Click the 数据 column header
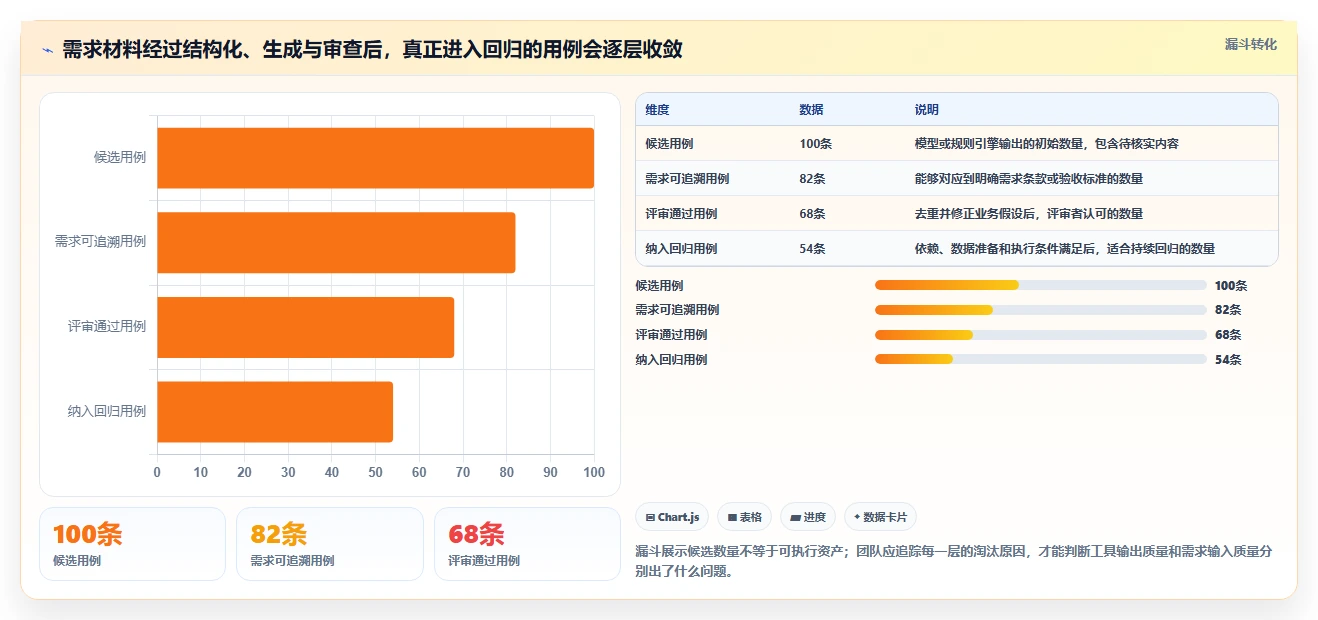Image resolution: width=1318 pixels, height=620 pixels. [811, 110]
